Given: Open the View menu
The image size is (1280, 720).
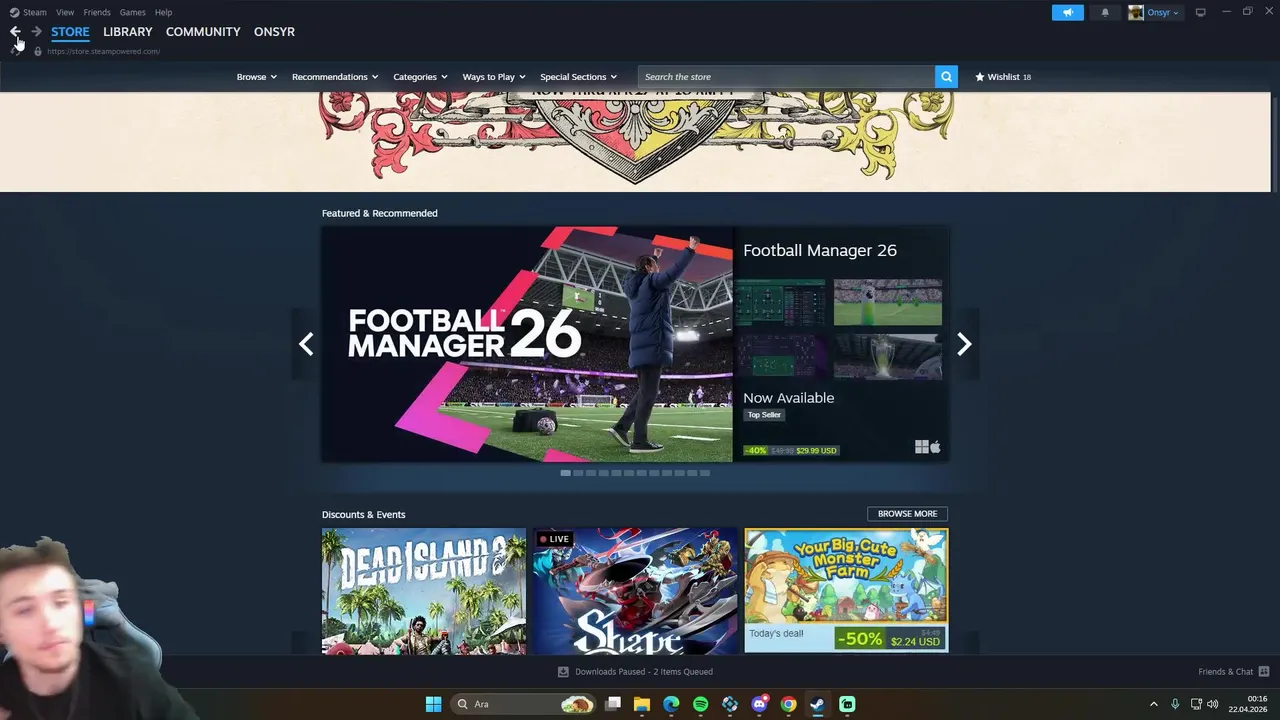Looking at the screenshot, I should point(65,12).
